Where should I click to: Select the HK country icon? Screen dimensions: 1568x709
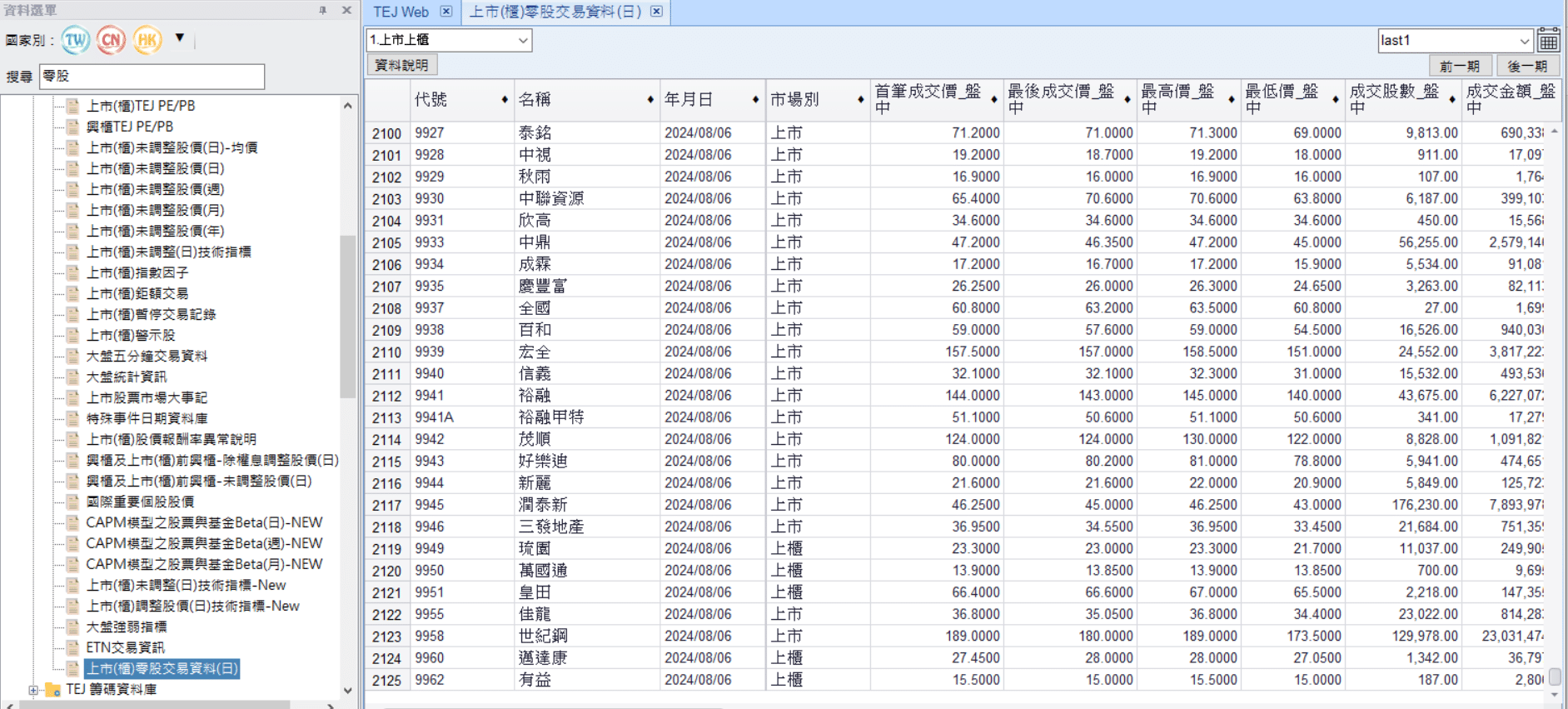click(147, 40)
